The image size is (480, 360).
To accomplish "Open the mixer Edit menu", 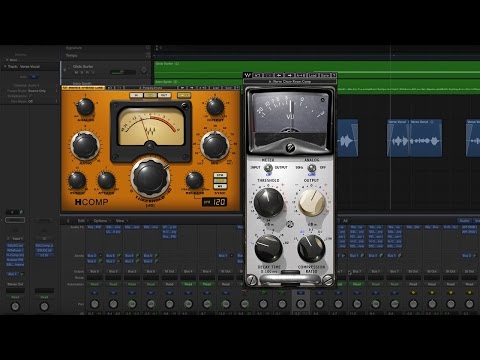I will pos(81,221).
